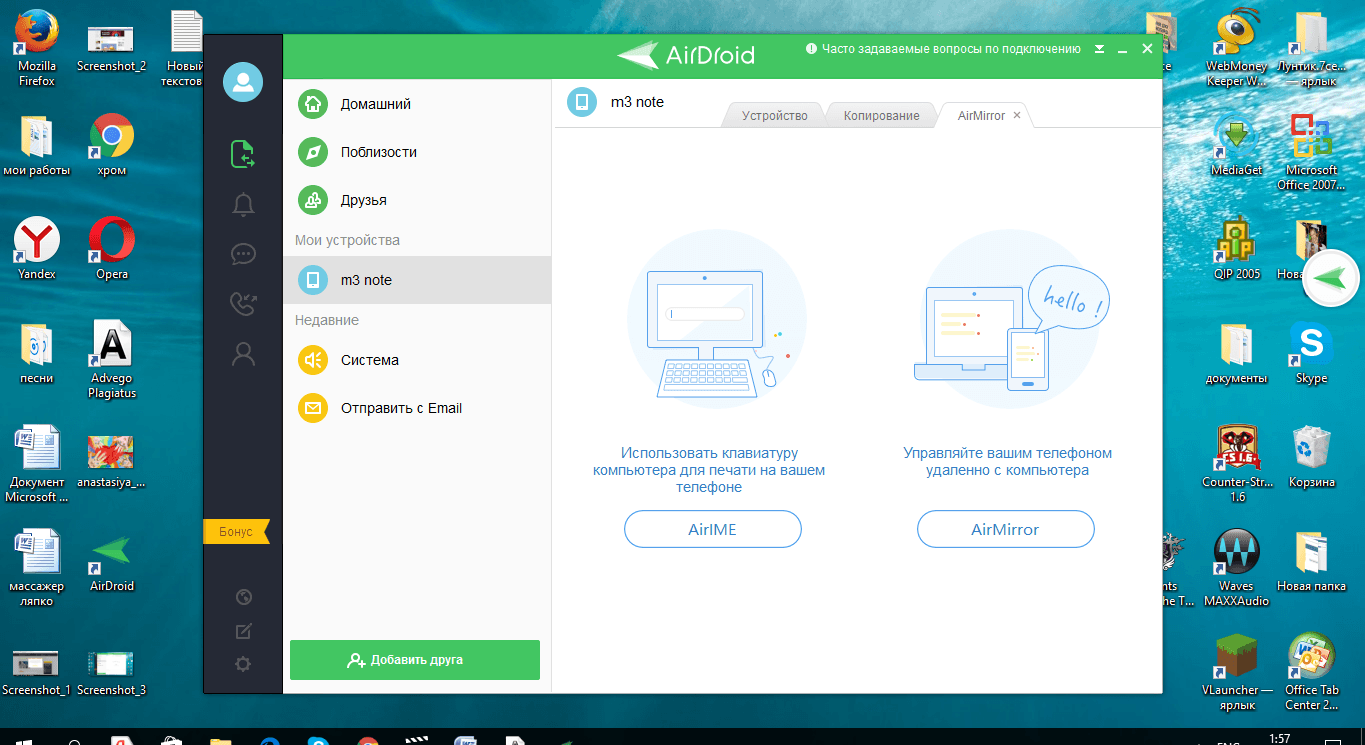This screenshot has width=1365, height=745.
Task: Expand the title bar dropdown menu arrow
Action: coord(1099,49)
